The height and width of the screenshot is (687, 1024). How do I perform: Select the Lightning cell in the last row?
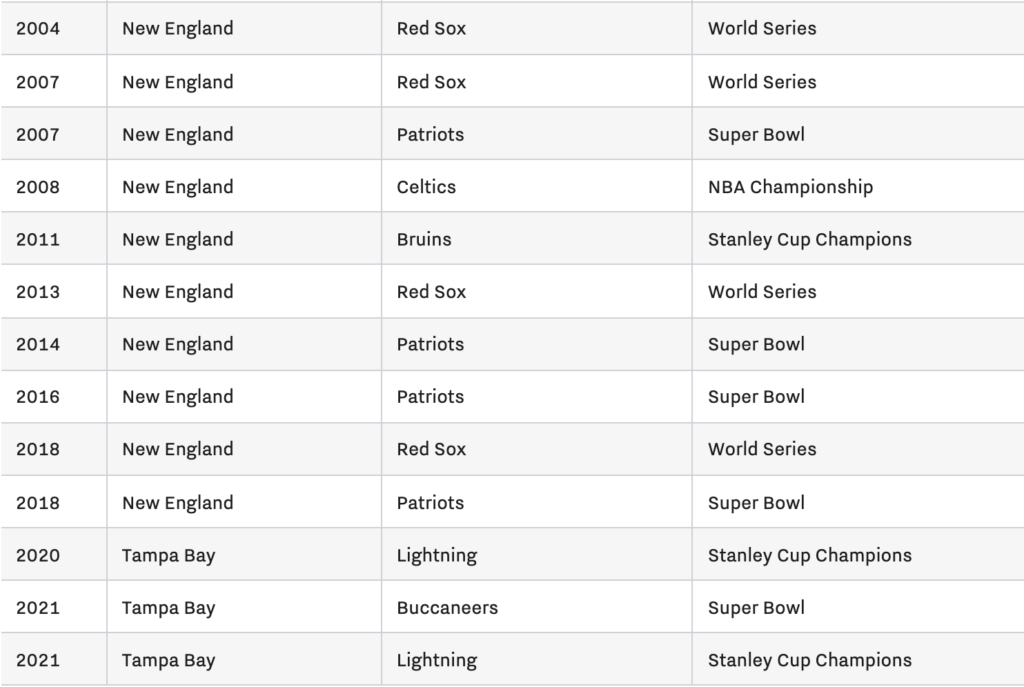(x=536, y=660)
